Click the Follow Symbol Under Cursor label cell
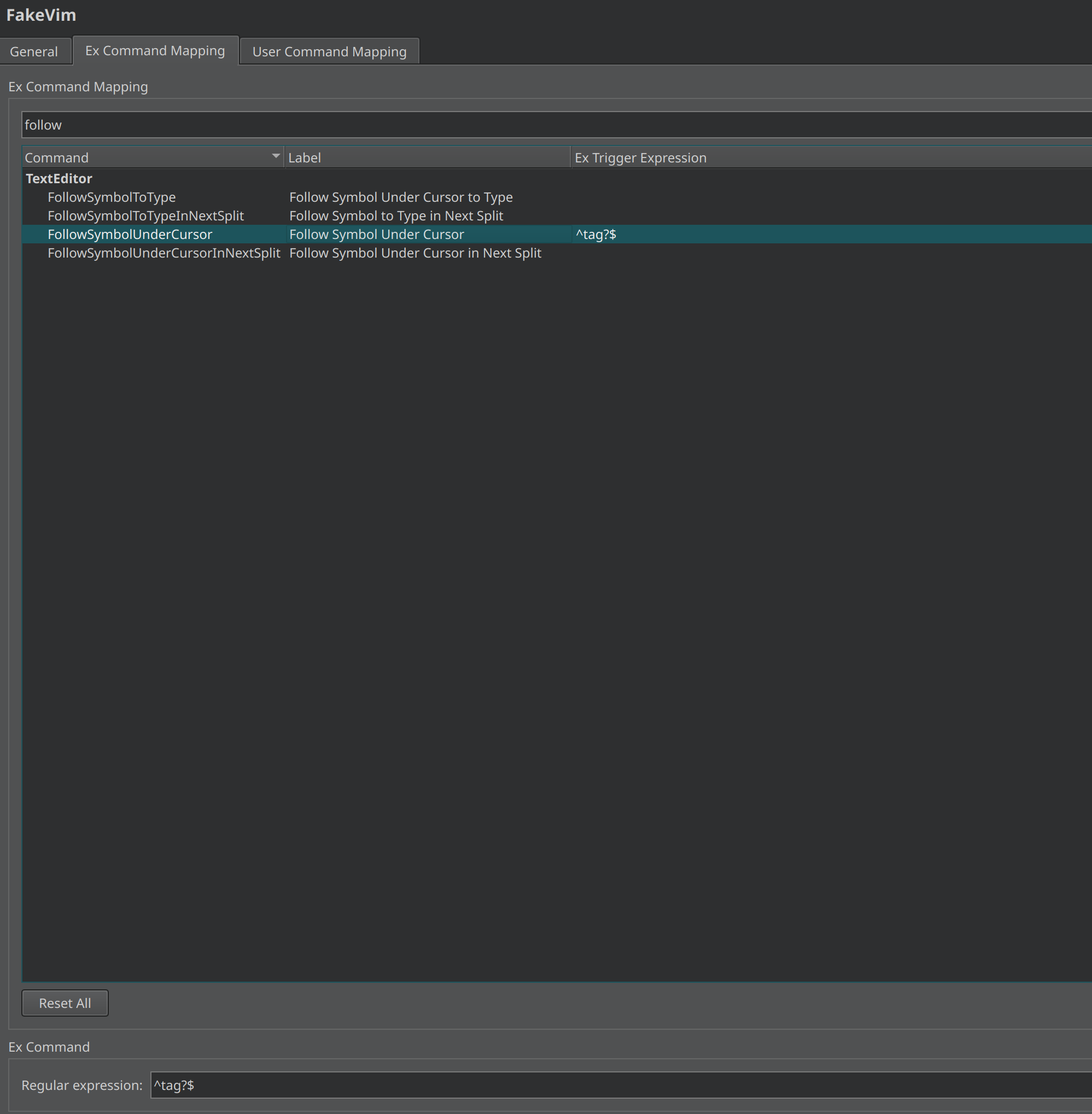This screenshot has width=1092, height=1114. [376, 234]
